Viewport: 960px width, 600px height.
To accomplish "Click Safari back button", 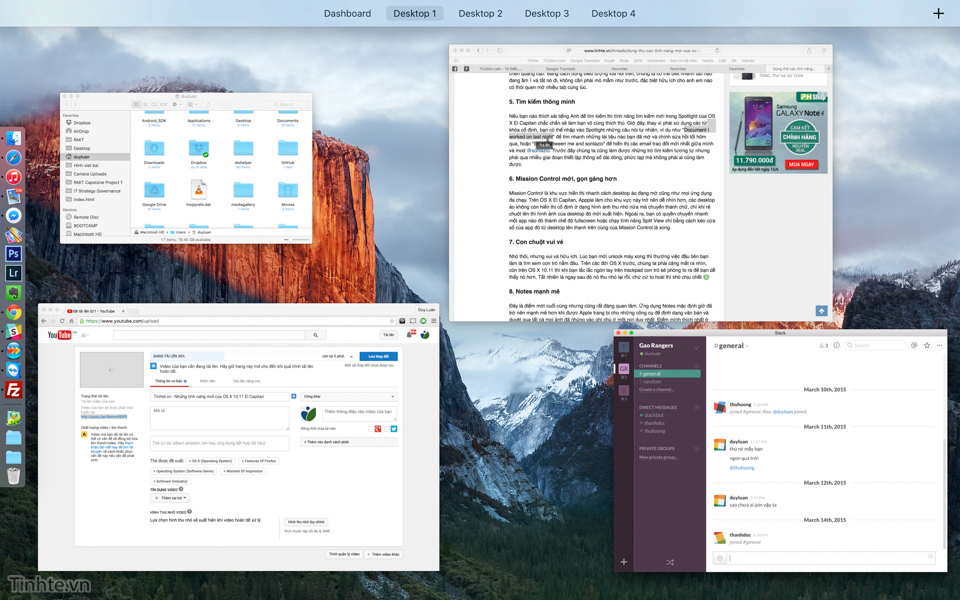I will tap(479, 50).
